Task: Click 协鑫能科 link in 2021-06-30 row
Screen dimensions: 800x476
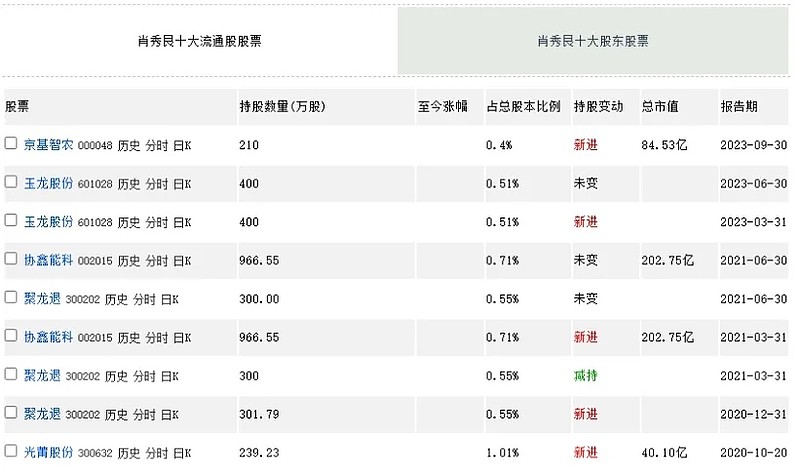Action: pyautogui.click(x=48, y=260)
